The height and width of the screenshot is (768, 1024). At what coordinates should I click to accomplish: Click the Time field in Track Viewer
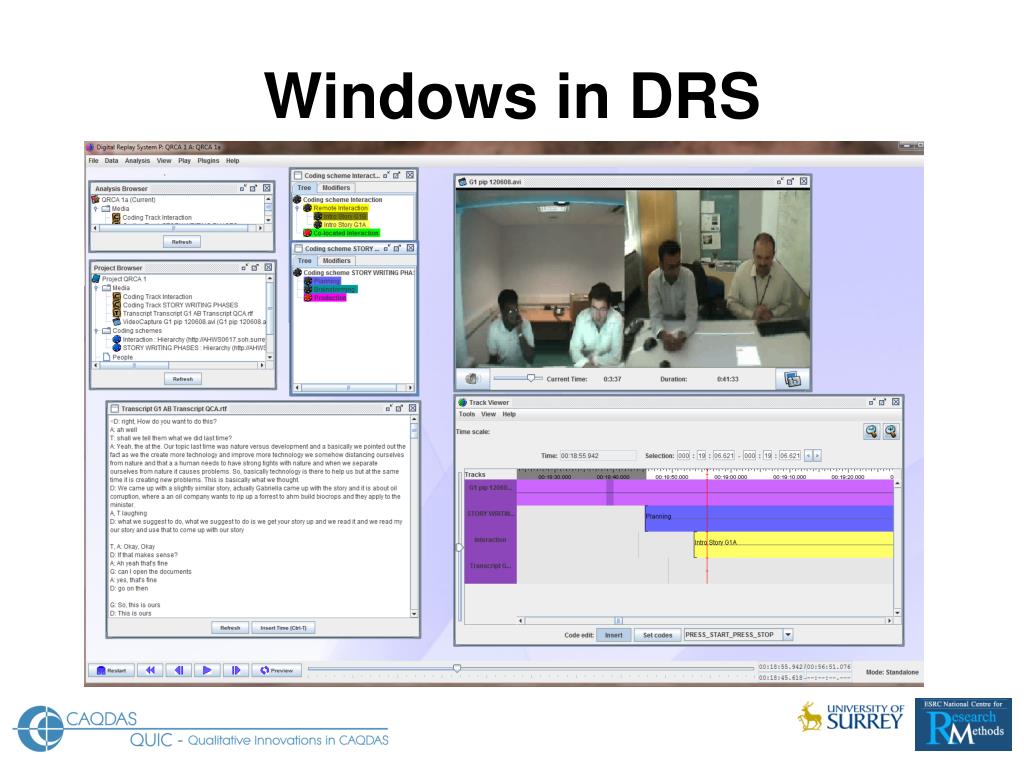(598, 456)
